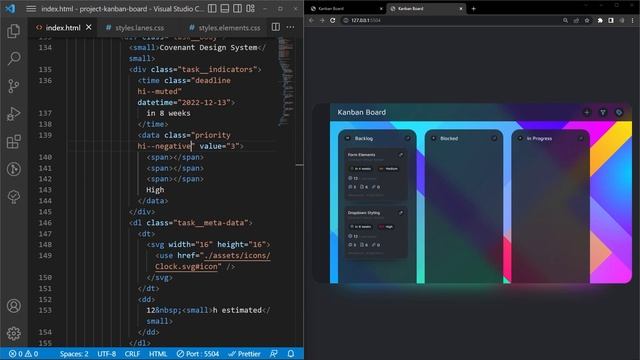
Task: Go back in the browser
Action: (x=311, y=20)
